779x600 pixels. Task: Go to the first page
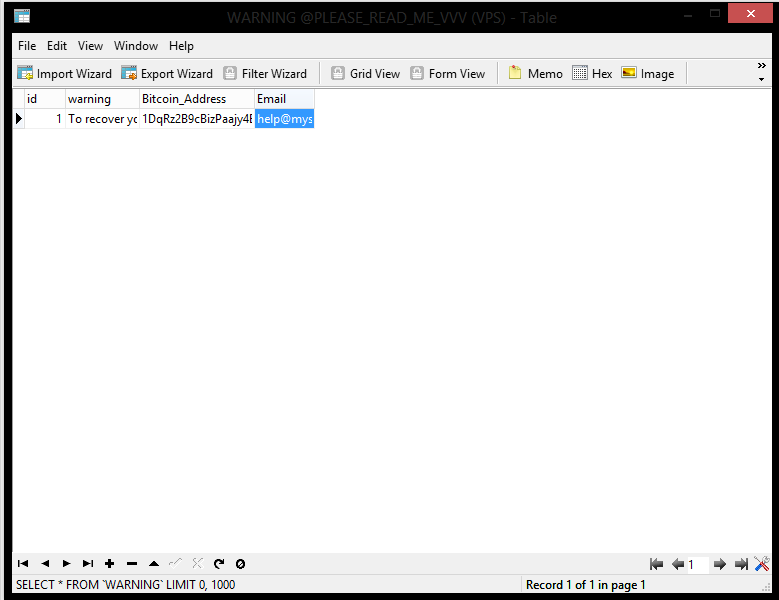656,564
